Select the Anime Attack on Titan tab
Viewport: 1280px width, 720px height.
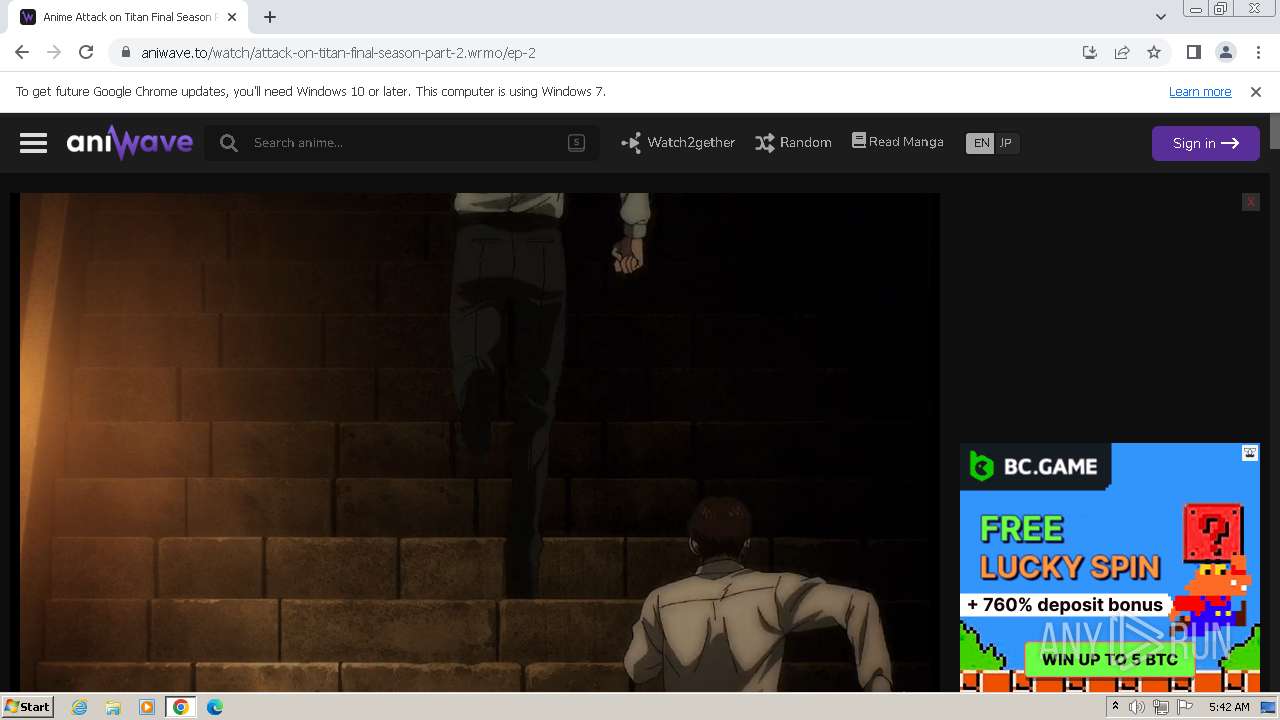point(128,17)
